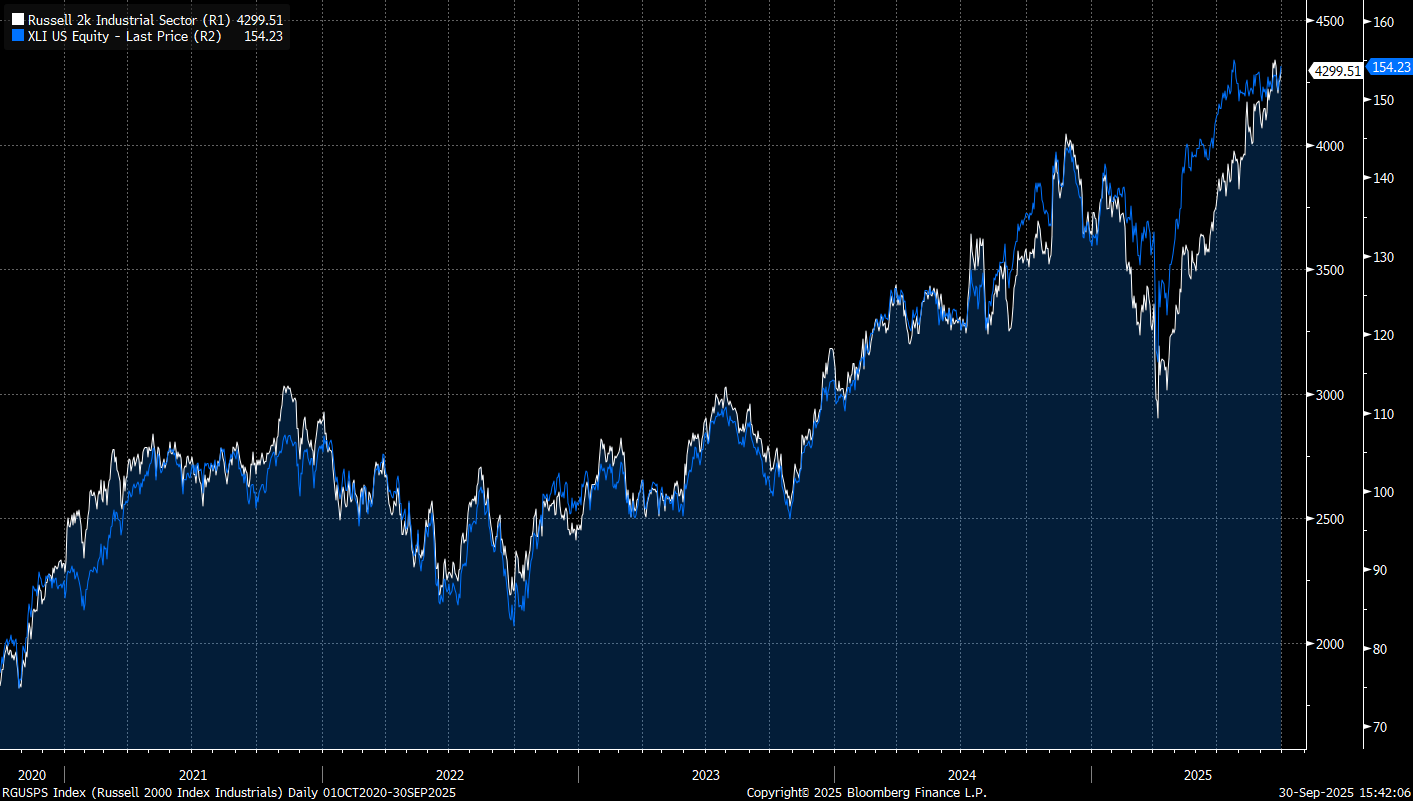Image resolution: width=1413 pixels, height=801 pixels.
Task: Click the 2024 year label on time axis
Action: (x=962, y=775)
